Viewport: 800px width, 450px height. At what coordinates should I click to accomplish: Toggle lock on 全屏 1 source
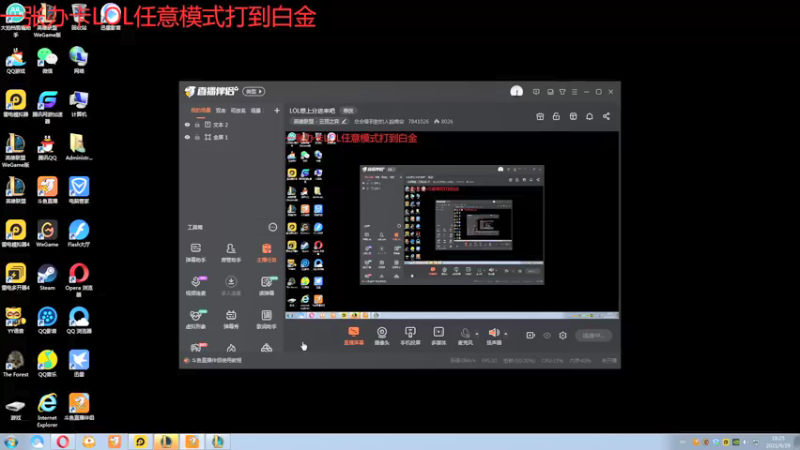click(197, 137)
